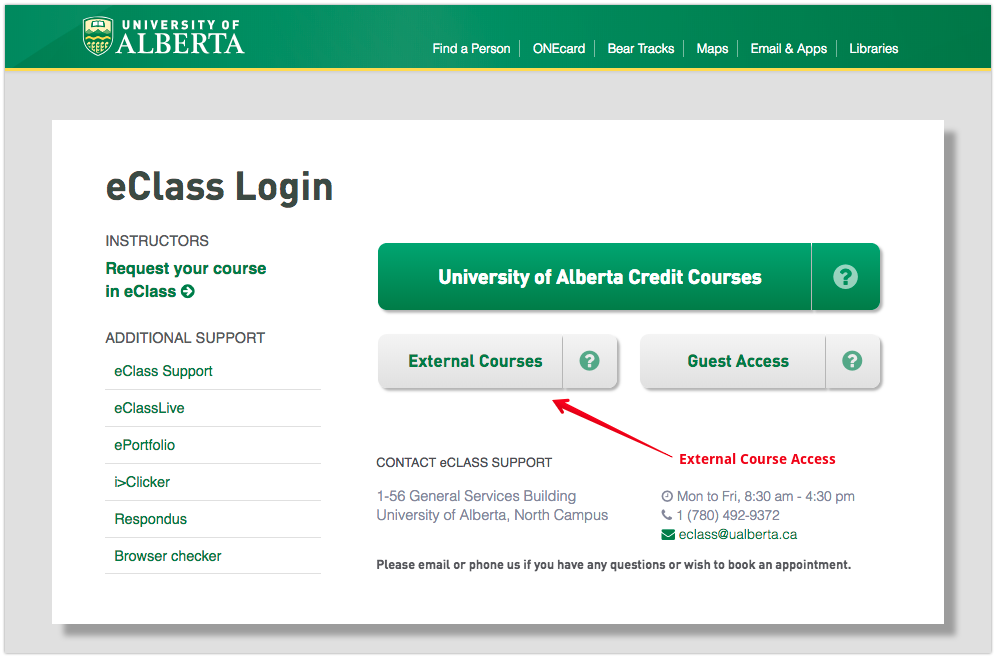Click the University of Alberta wordmark

click(180, 37)
